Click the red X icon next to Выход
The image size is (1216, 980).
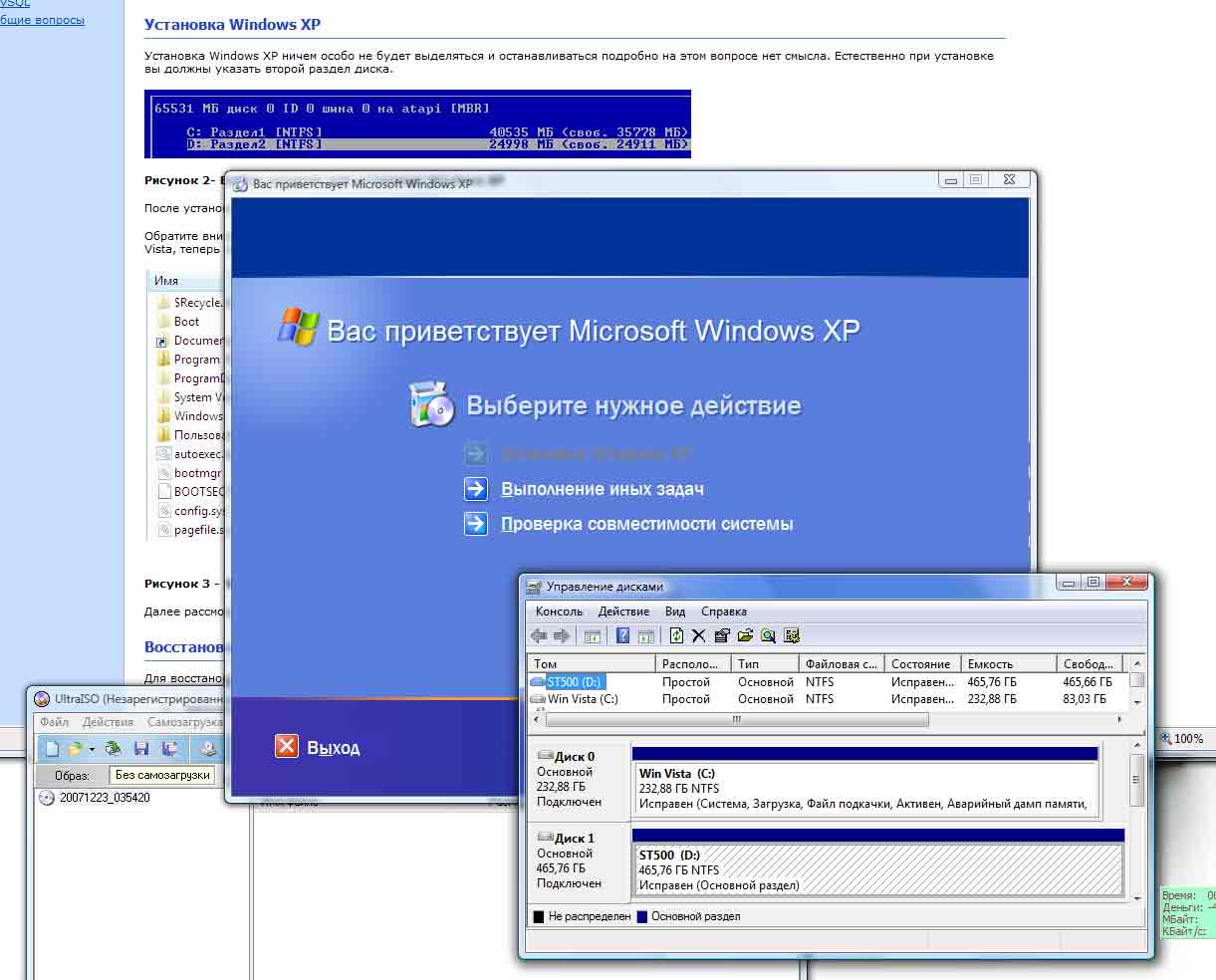(287, 746)
